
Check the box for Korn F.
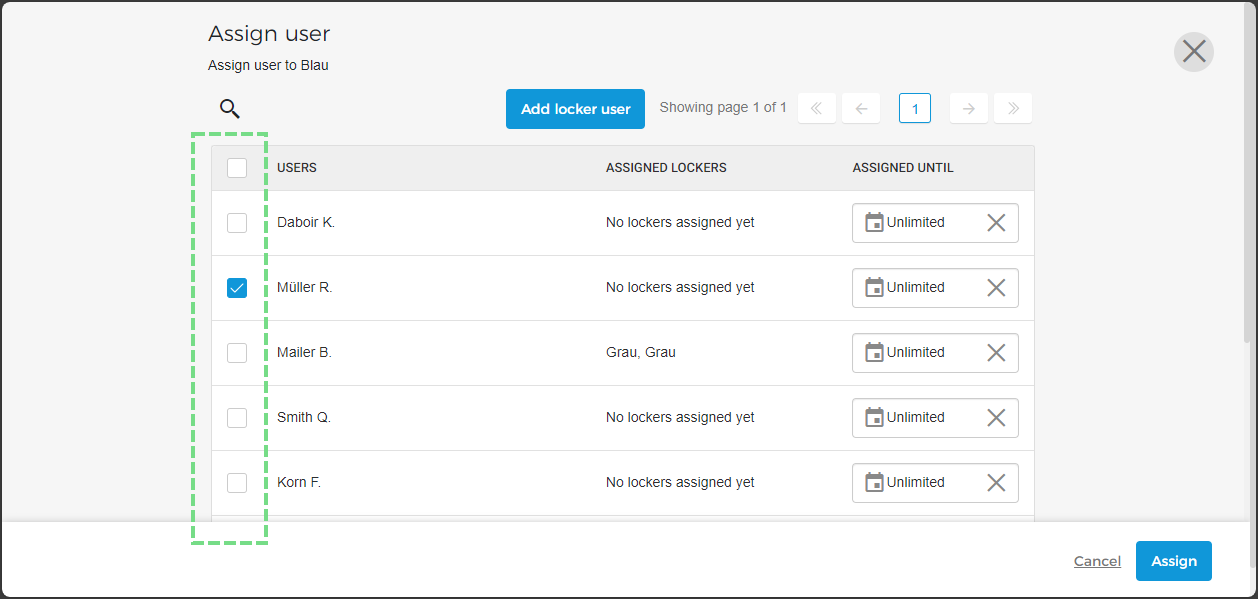pyautogui.click(x=237, y=483)
